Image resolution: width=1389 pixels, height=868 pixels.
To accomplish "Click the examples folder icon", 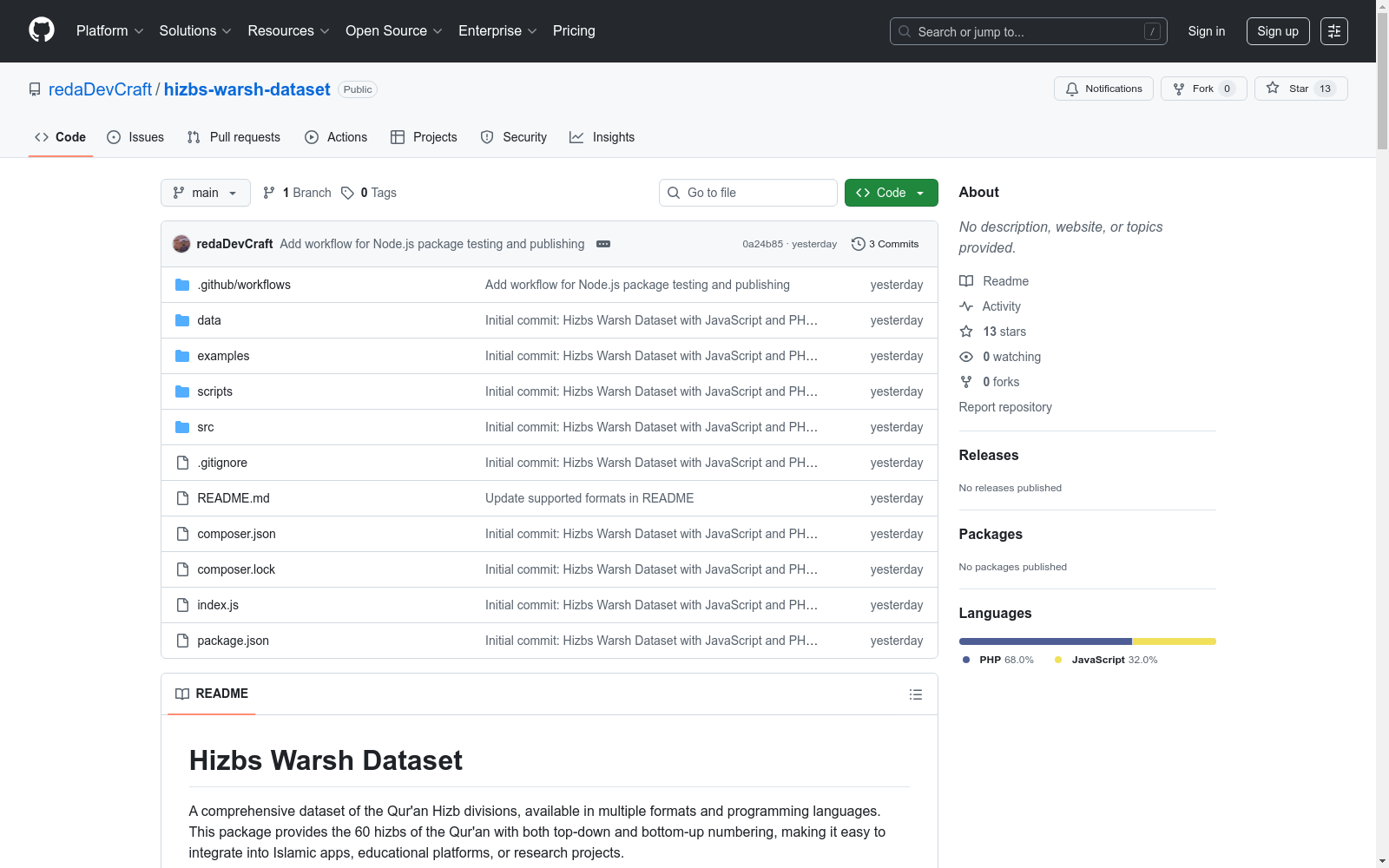I will pos(182,356).
